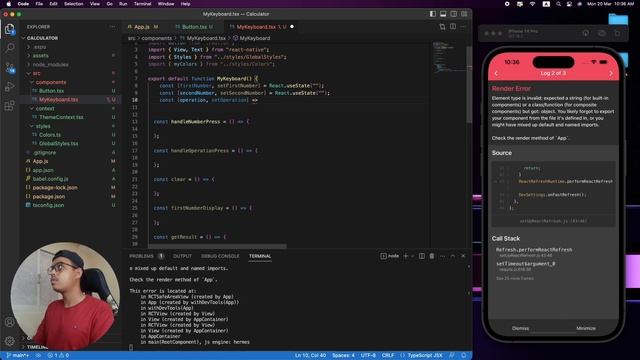Collapse the src folder
Image resolution: width=640 pixels, height=360 pixels.
pyautogui.click(x=36, y=73)
